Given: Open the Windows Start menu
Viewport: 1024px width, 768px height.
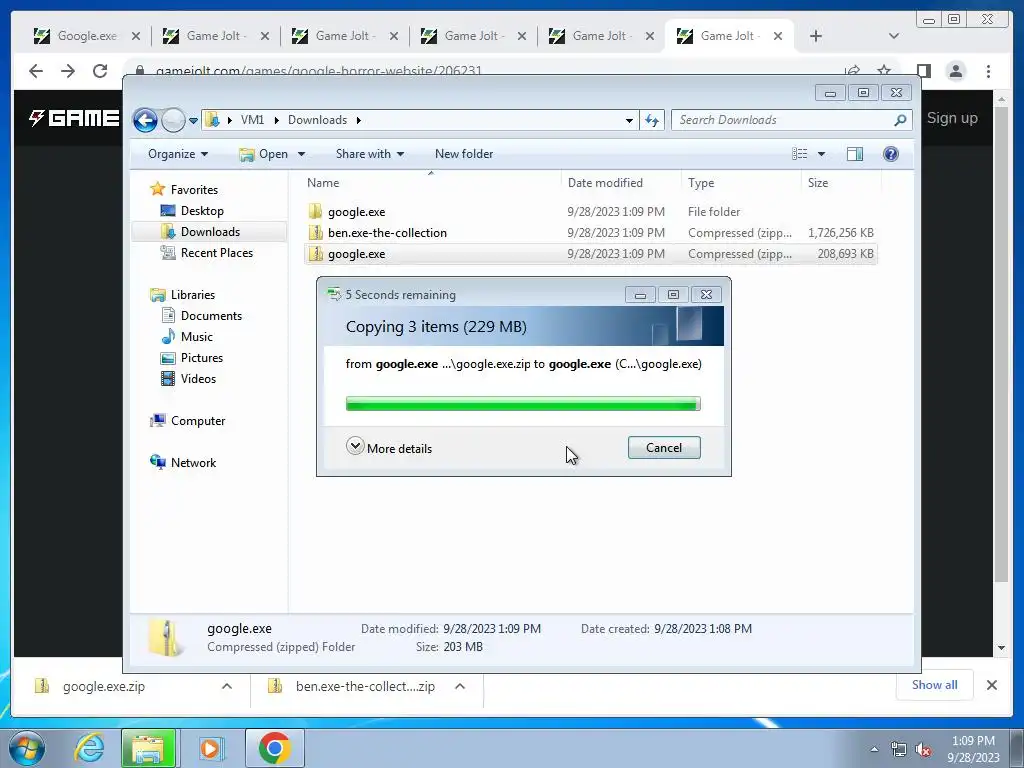Looking at the screenshot, I should coord(27,748).
